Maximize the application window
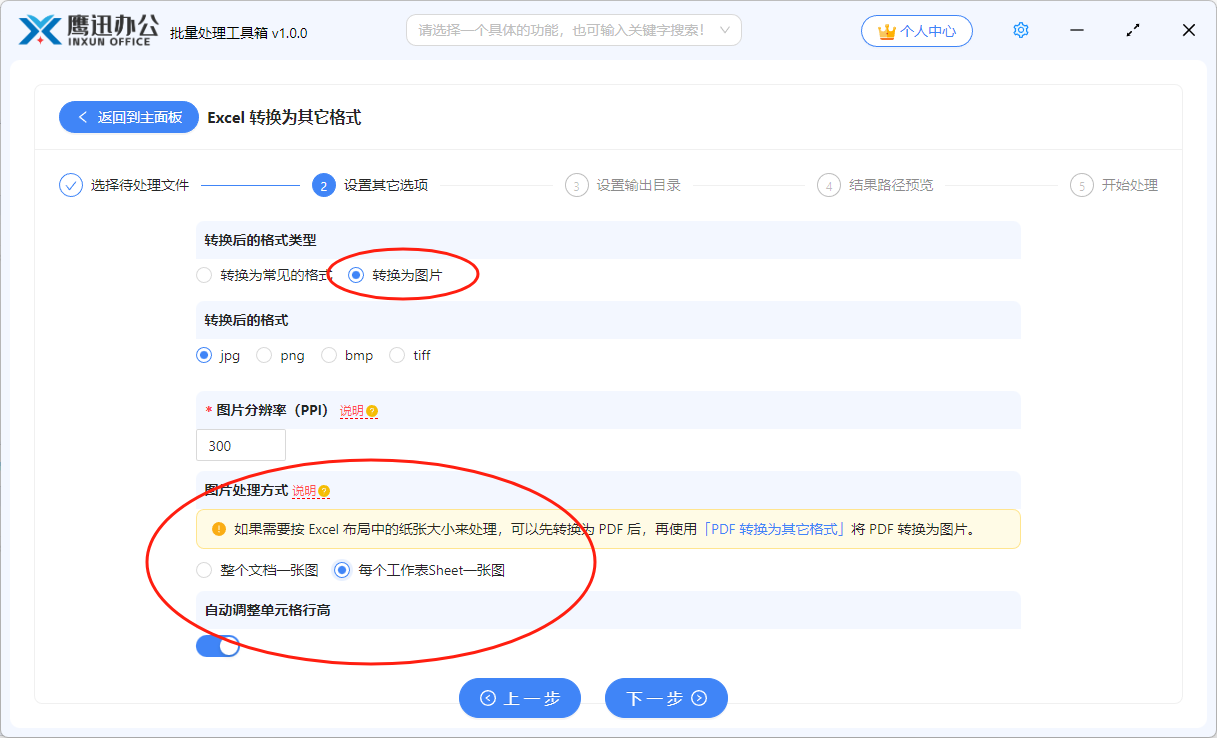This screenshot has height=738, width=1217. 1133,30
